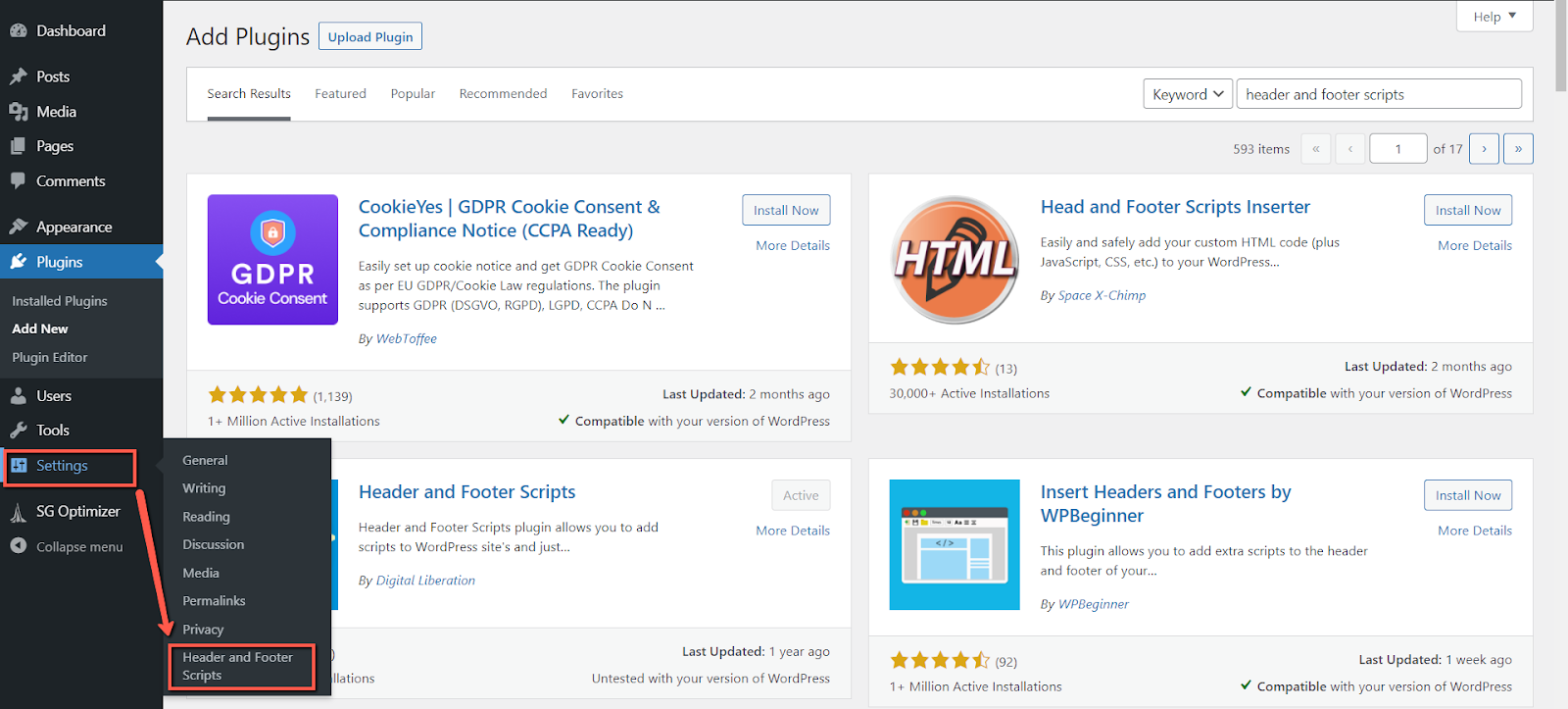Open General settings in flyout menu
This screenshot has height=709, width=1568.
205,460
